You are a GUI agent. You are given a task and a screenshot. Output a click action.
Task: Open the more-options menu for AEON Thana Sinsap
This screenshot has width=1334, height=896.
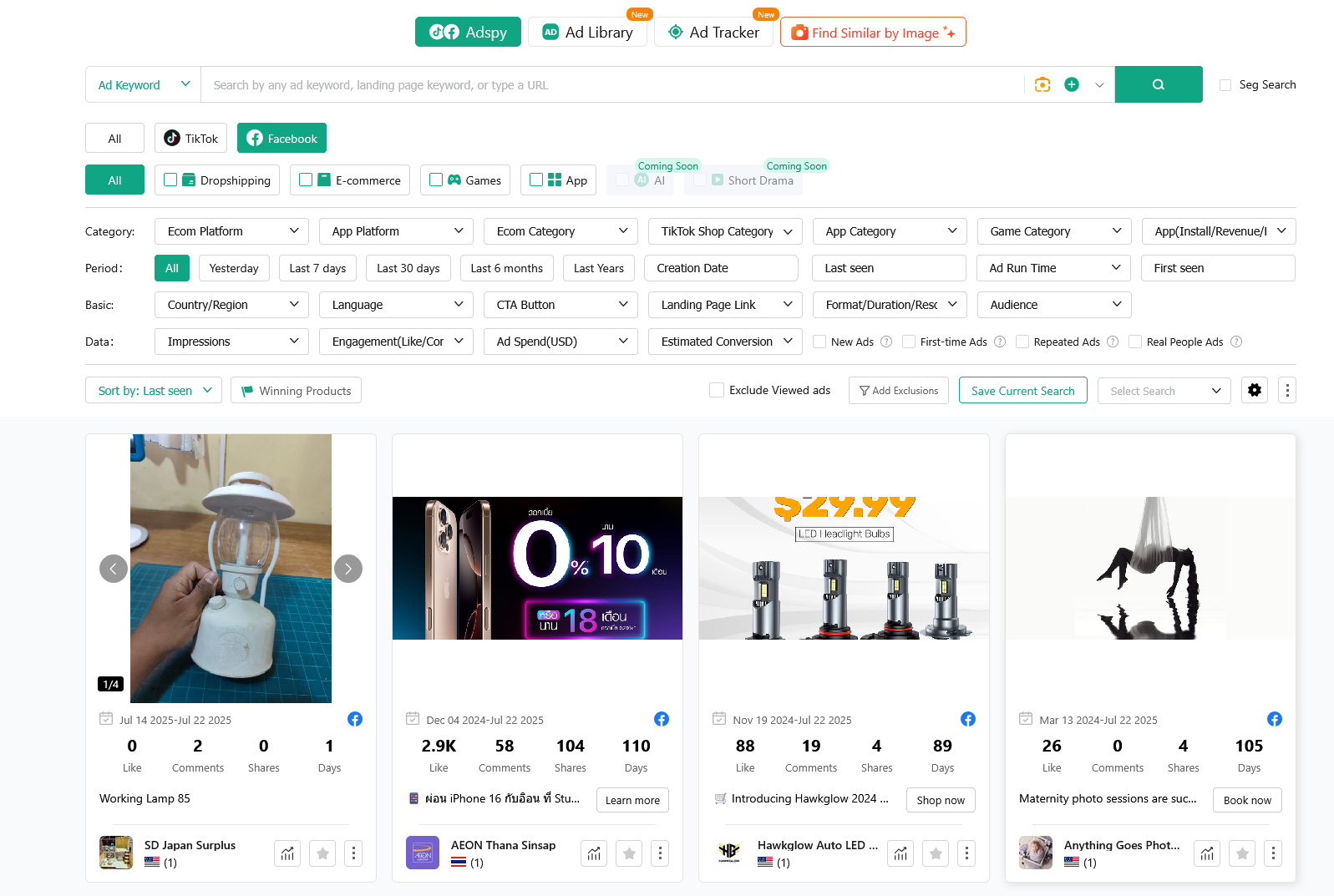[x=660, y=853]
